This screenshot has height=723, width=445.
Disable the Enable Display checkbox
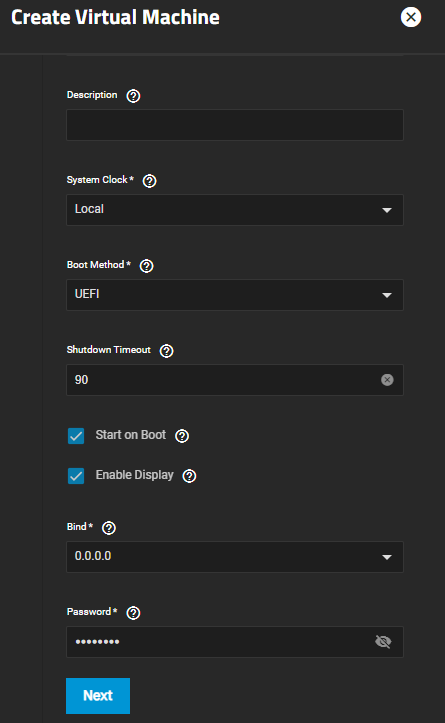tap(76, 476)
